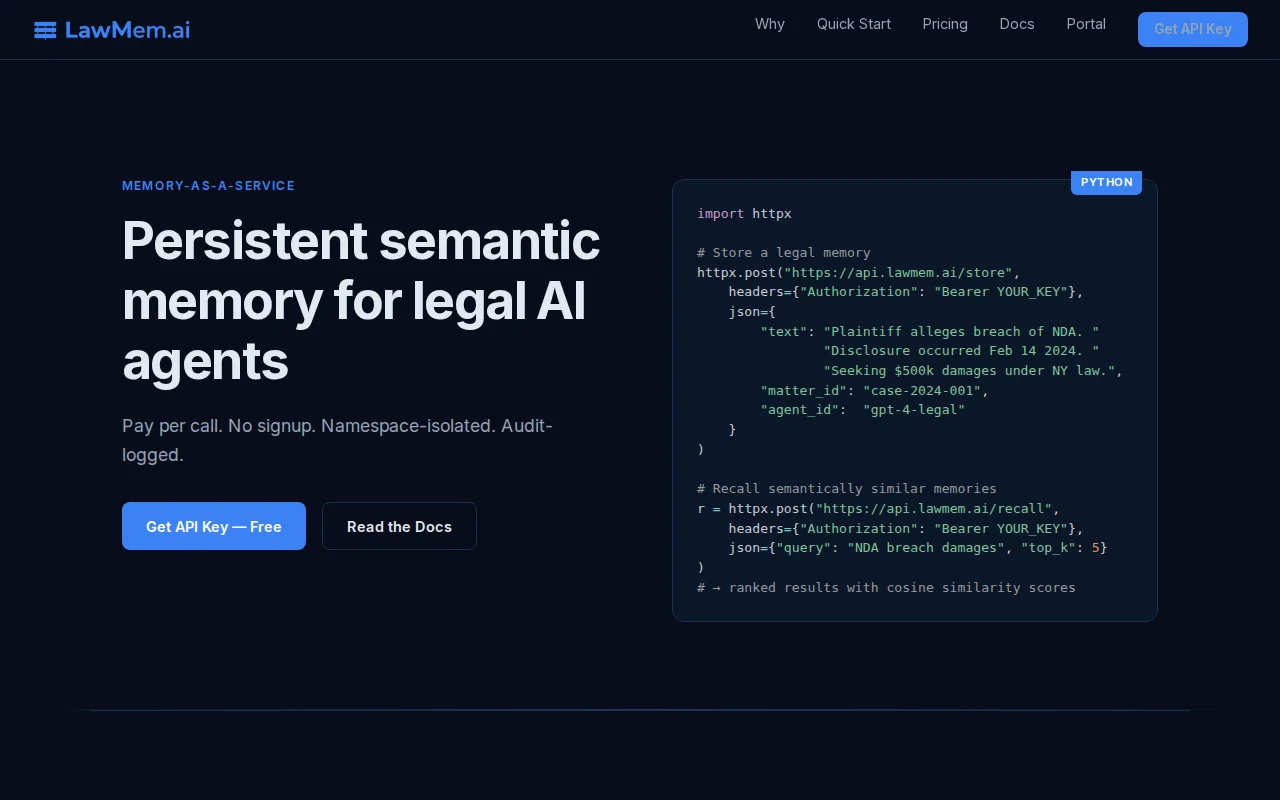Click the Pay per call subtitle text

click(337, 440)
